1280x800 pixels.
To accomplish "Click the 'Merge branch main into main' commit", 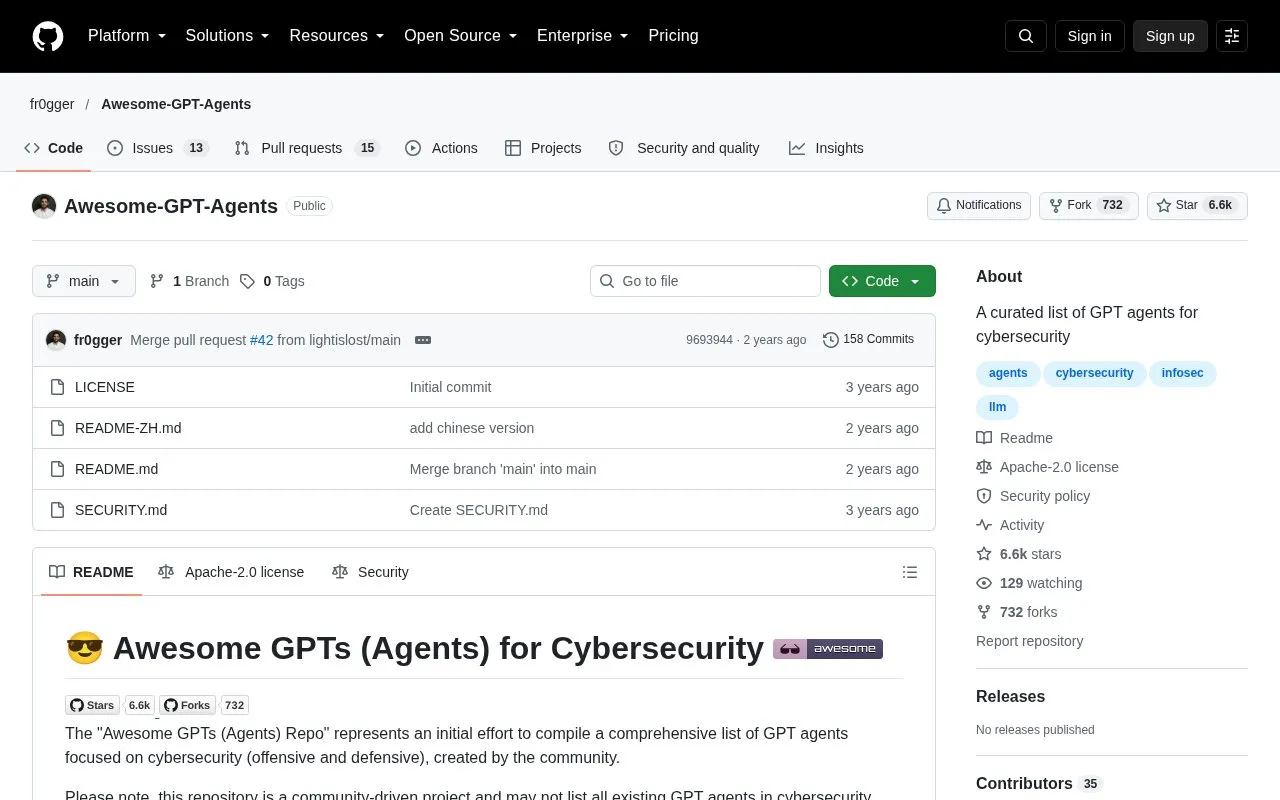I will pos(503,469).
